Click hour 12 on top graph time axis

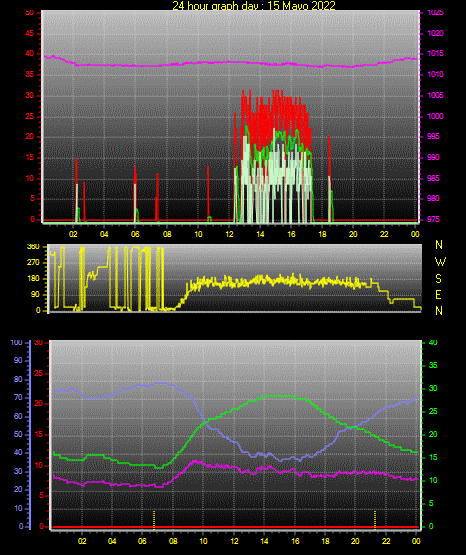(x=230, y=234)
